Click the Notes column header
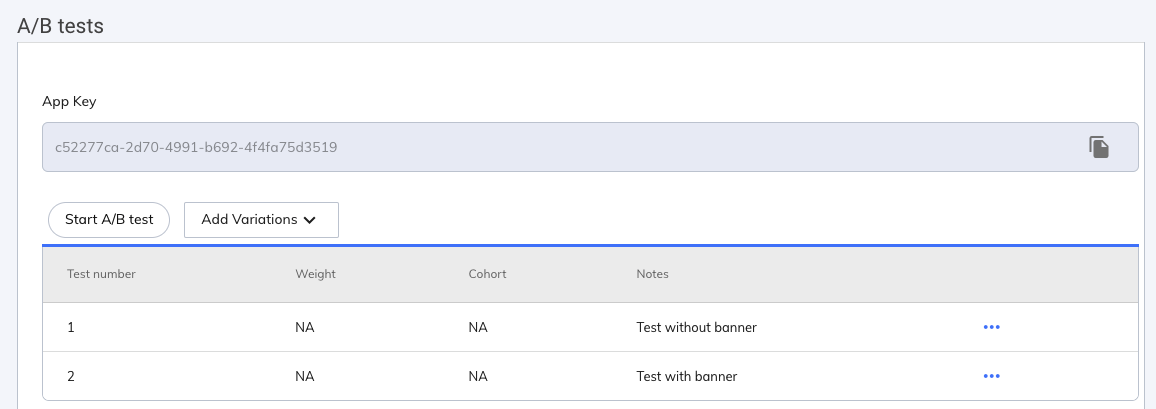 click(x=652, y=274)
